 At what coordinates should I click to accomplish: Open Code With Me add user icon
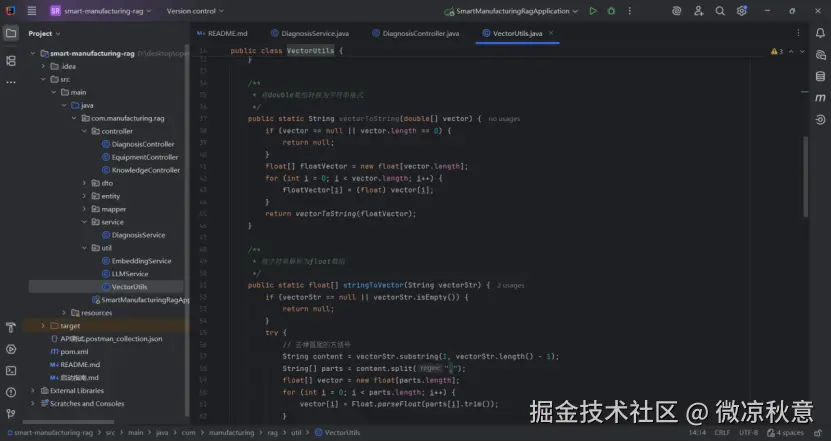click(x=699, y=11)
